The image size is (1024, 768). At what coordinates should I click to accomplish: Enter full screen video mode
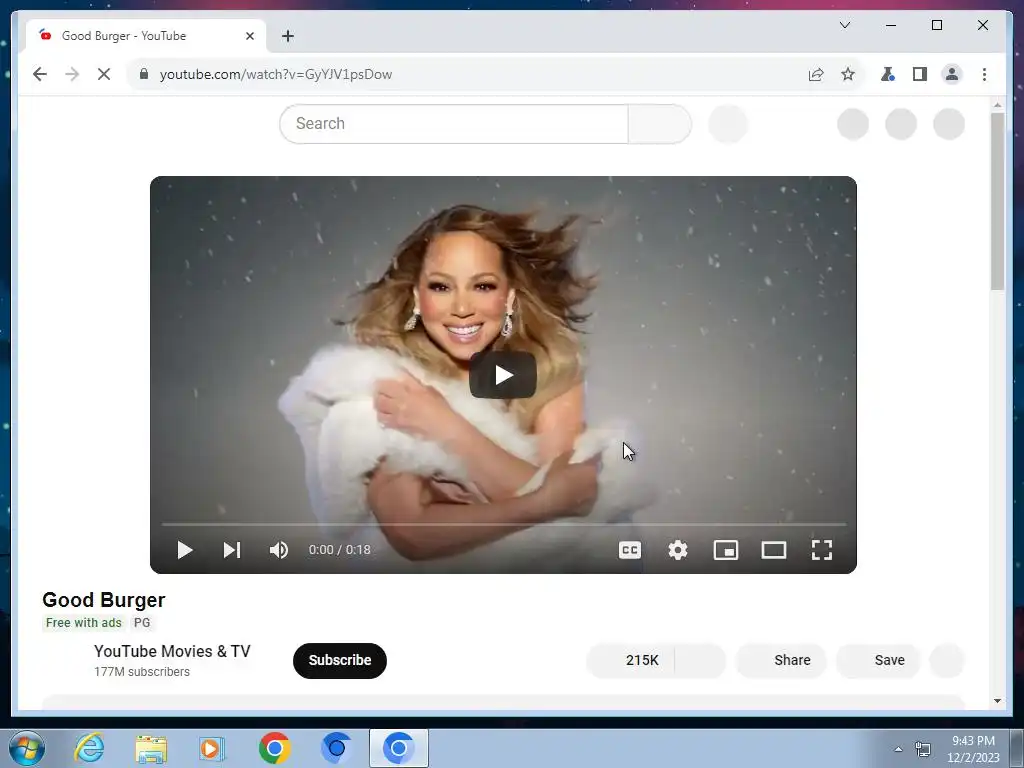pyautogui.click(x=822, y=550)
